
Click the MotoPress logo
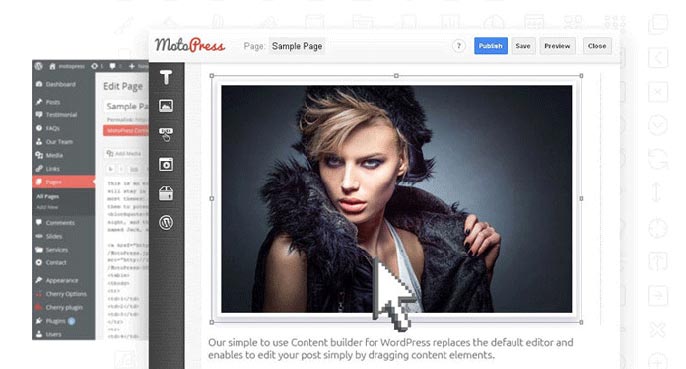point(190,45)
